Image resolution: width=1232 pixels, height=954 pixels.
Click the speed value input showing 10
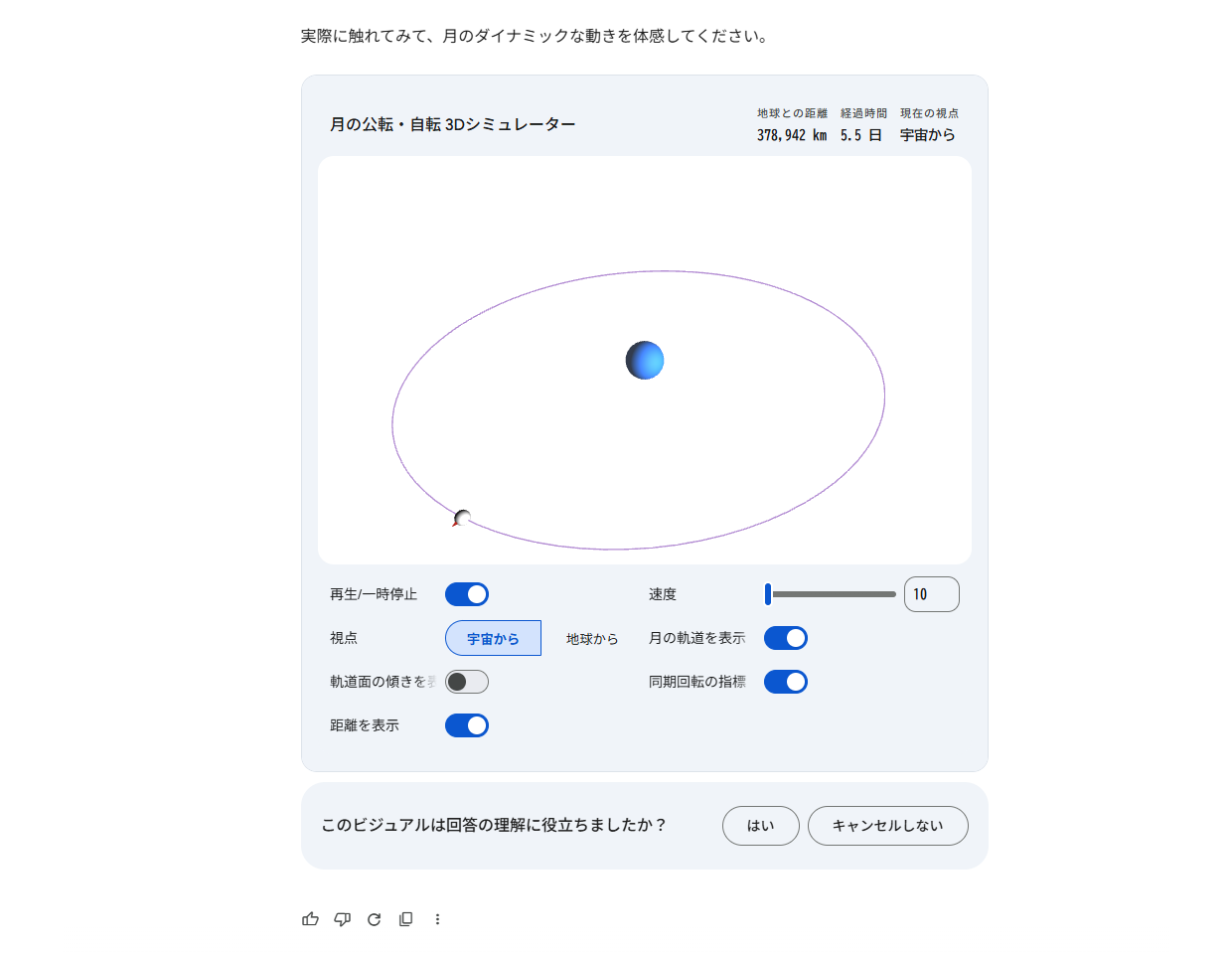(x=931, y=593)
